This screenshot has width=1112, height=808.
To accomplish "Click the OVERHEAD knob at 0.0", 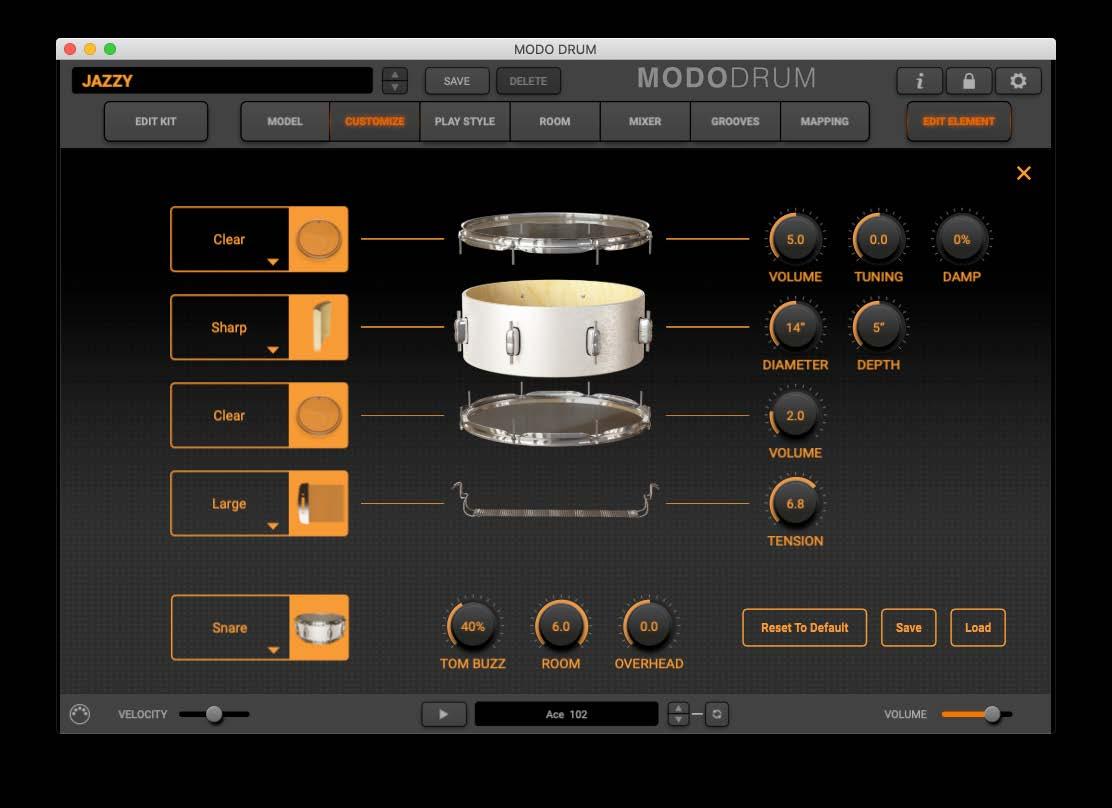I will coord(648,626).
